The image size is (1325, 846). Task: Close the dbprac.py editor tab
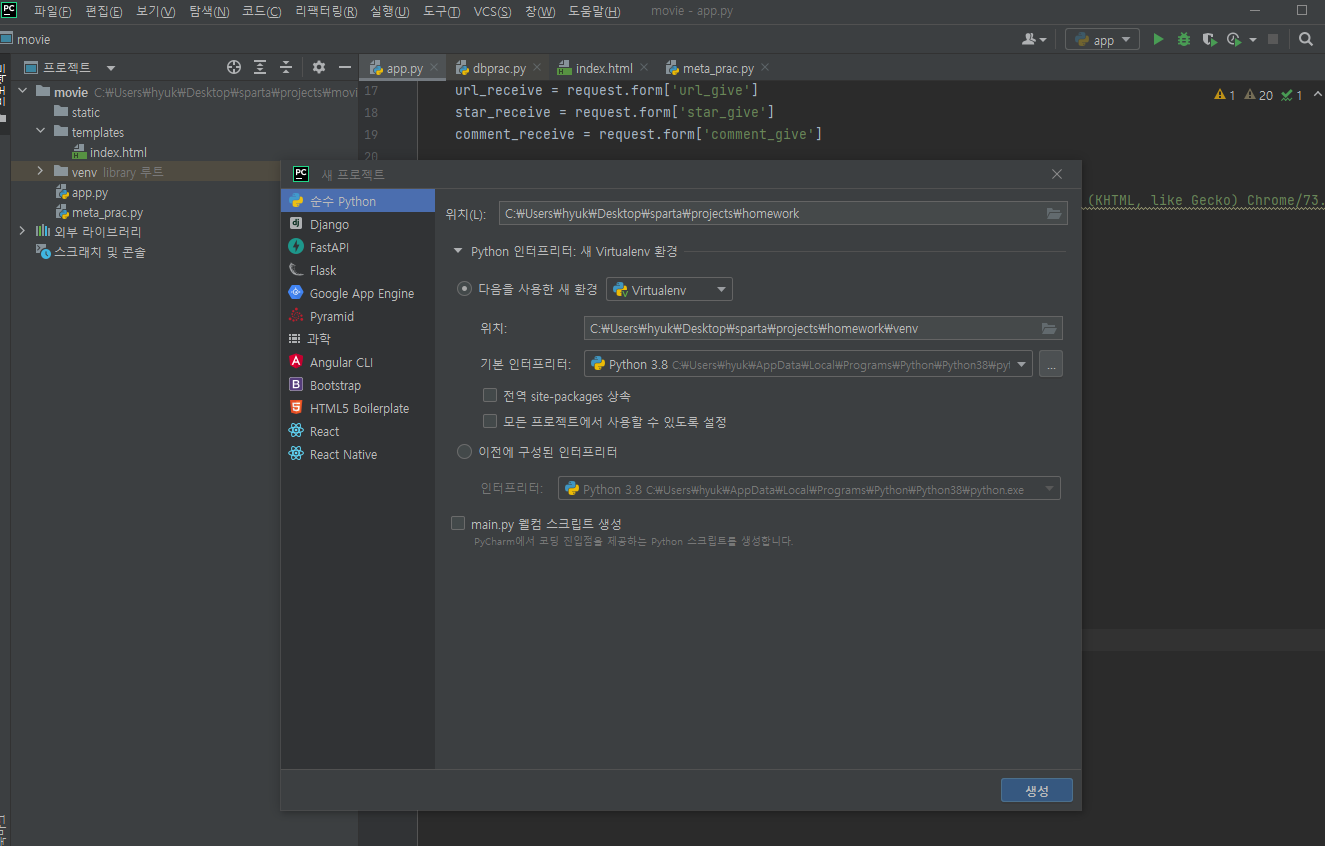pos(537,68)
